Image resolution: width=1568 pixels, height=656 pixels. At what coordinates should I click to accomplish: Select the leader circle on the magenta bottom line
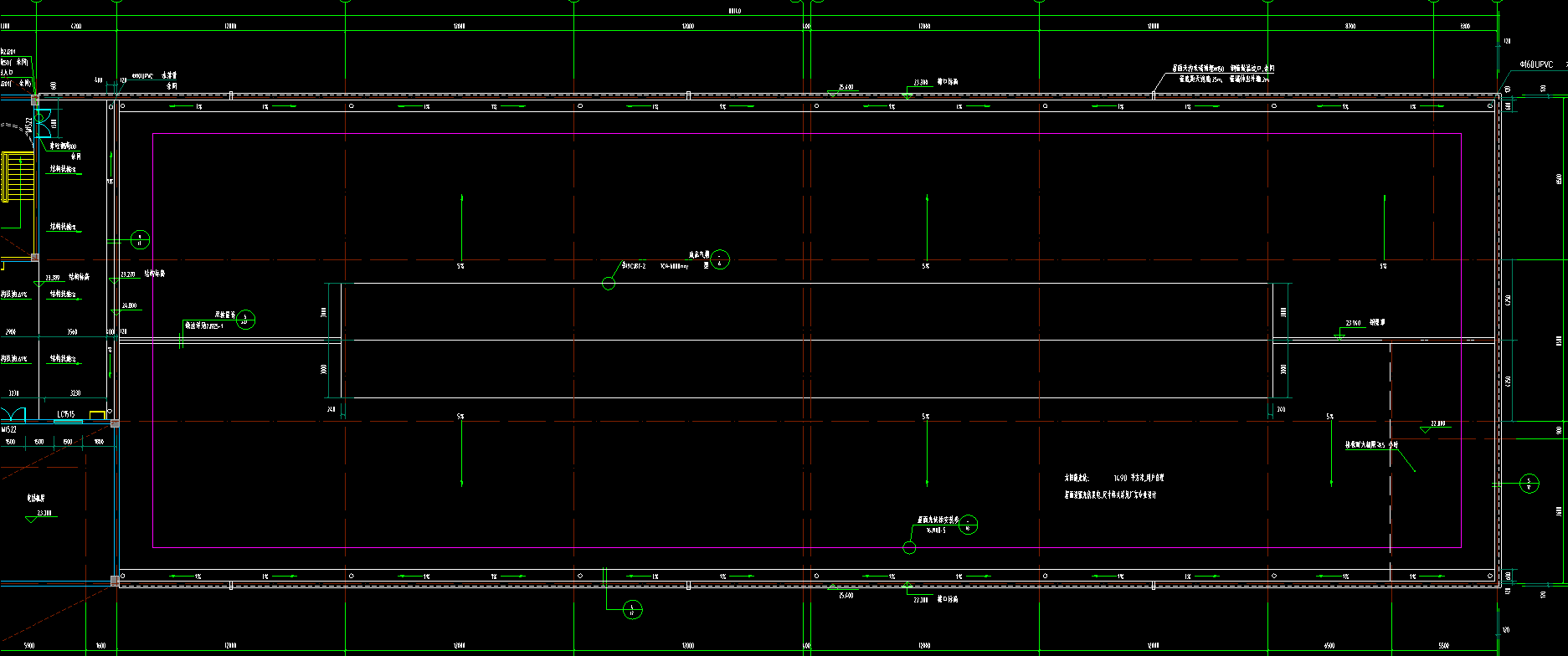coord(909,548)
